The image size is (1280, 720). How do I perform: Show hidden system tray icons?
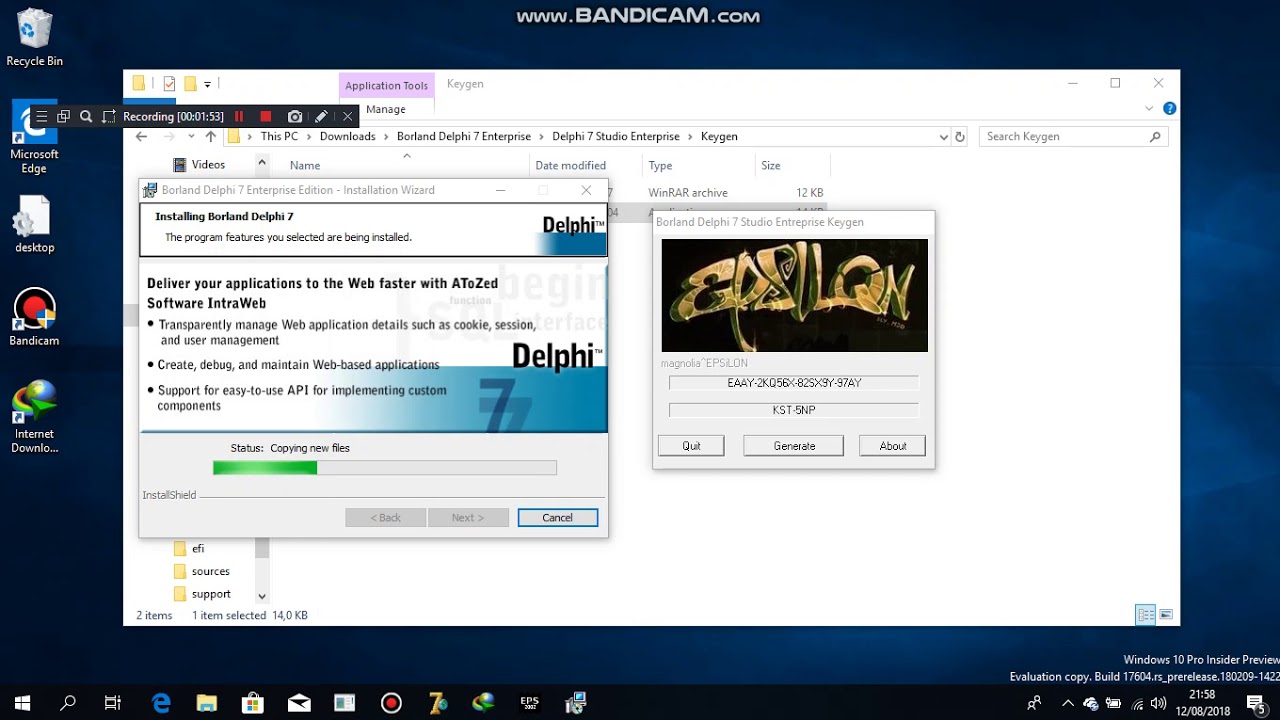[x=1067, y=703]
